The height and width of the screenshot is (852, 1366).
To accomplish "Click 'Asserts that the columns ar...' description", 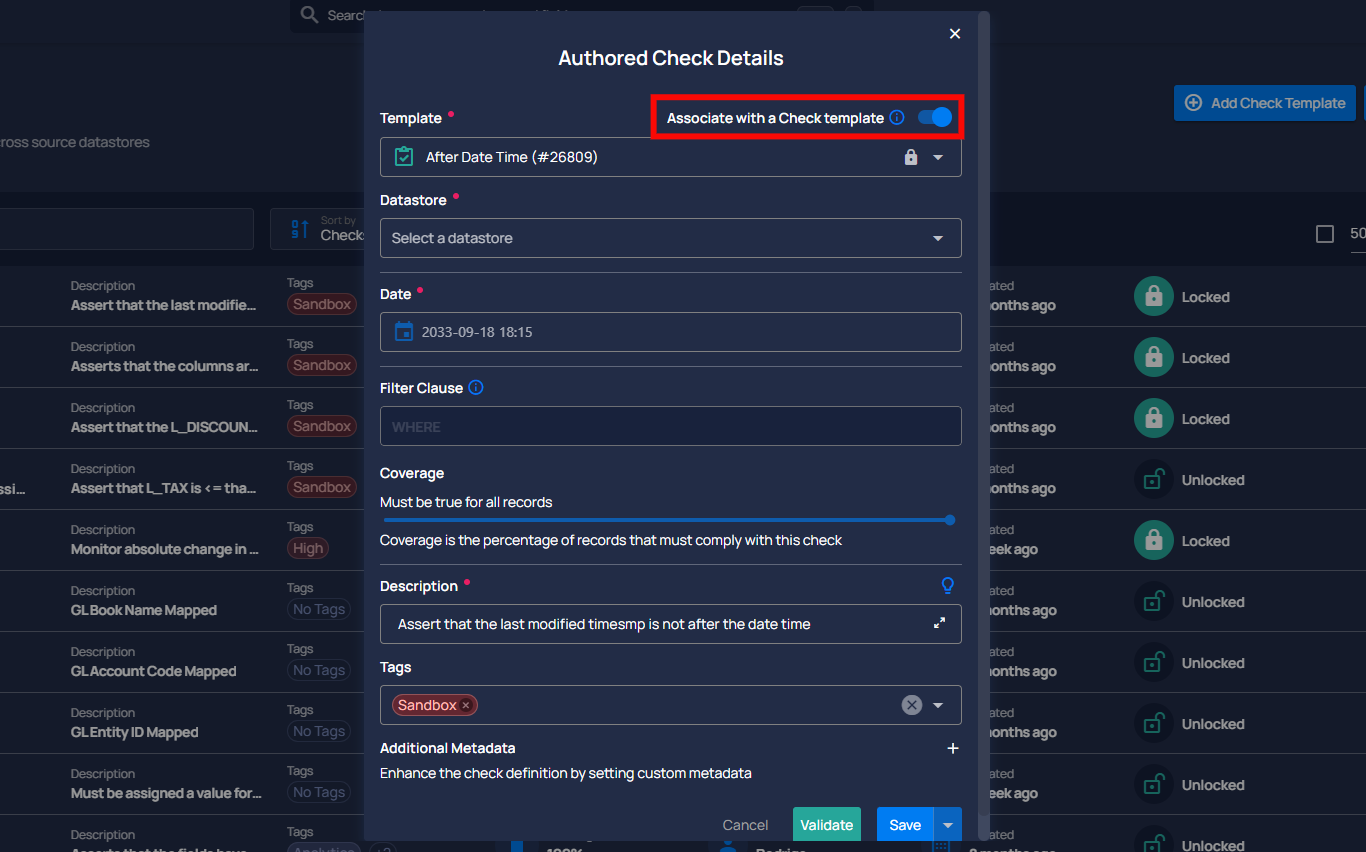I will [x=165, y=366].
